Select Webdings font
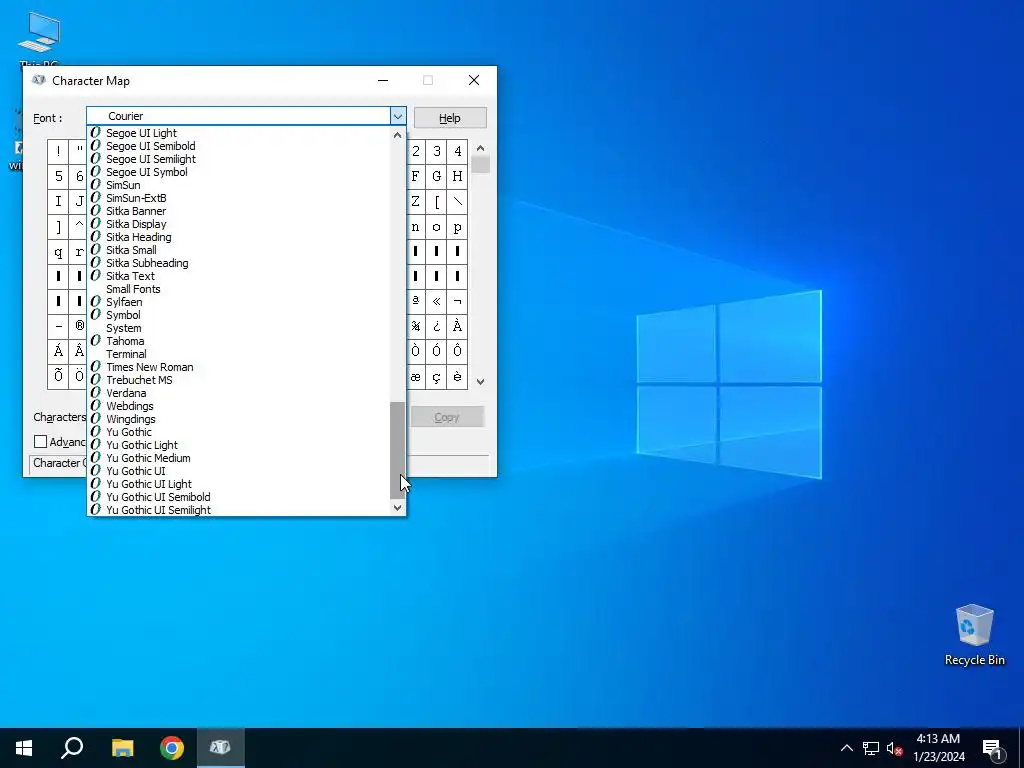This screenshot has width=1024, height=768. 238,406
